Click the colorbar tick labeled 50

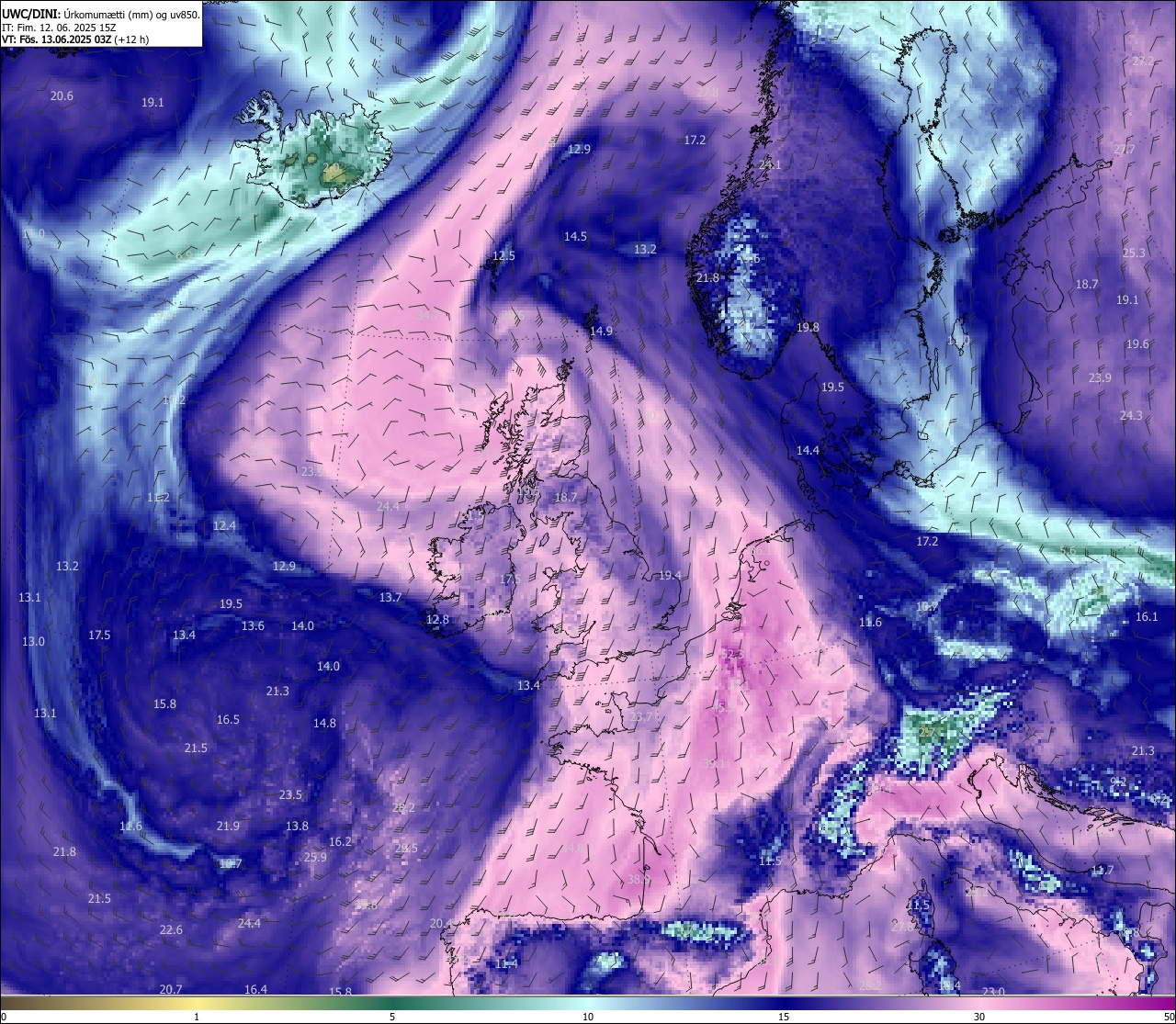click(1169, 1017)
